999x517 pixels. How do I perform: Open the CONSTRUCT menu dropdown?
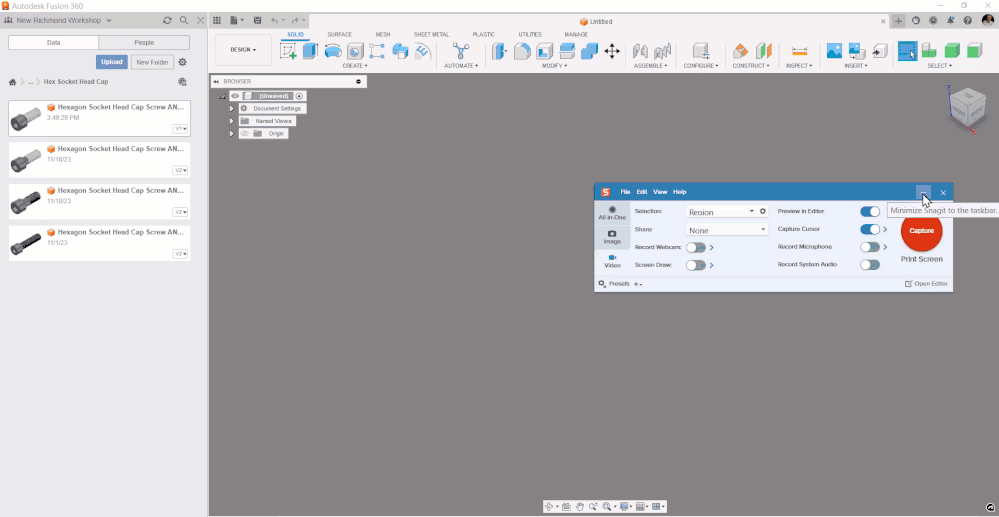(x=751, y=66)
